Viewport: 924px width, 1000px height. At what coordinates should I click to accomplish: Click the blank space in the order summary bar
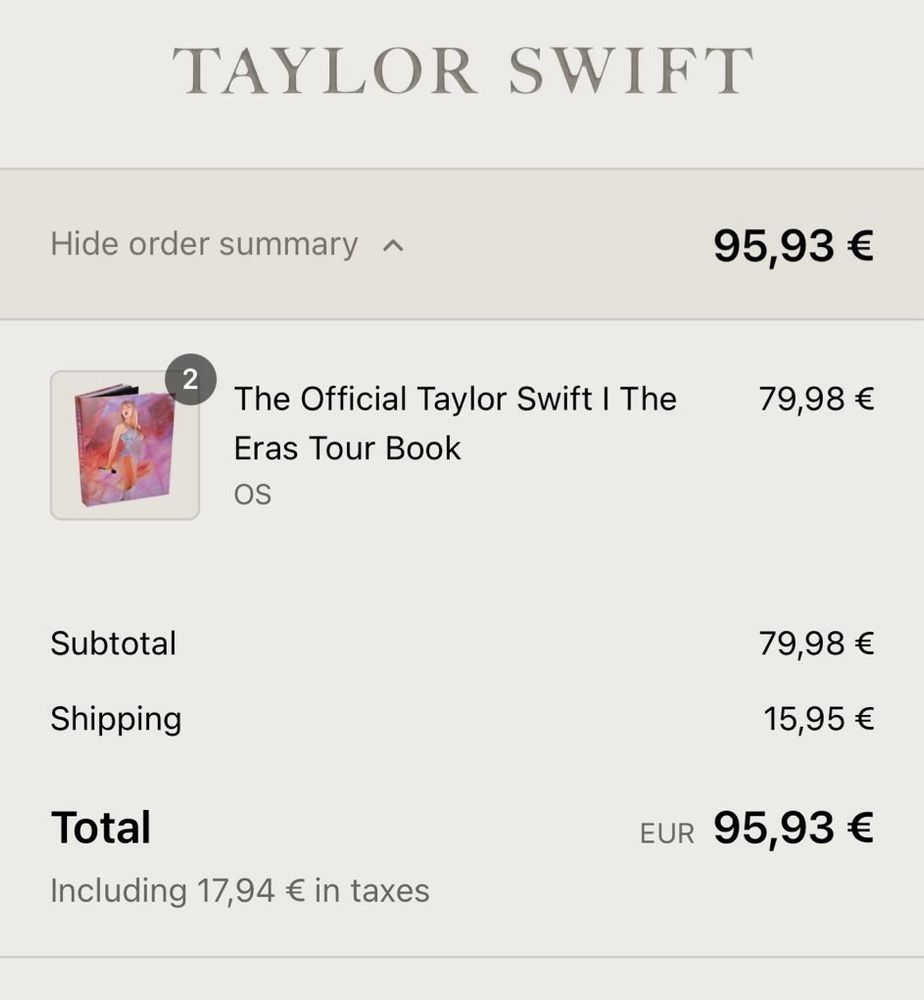pos(560,245)
